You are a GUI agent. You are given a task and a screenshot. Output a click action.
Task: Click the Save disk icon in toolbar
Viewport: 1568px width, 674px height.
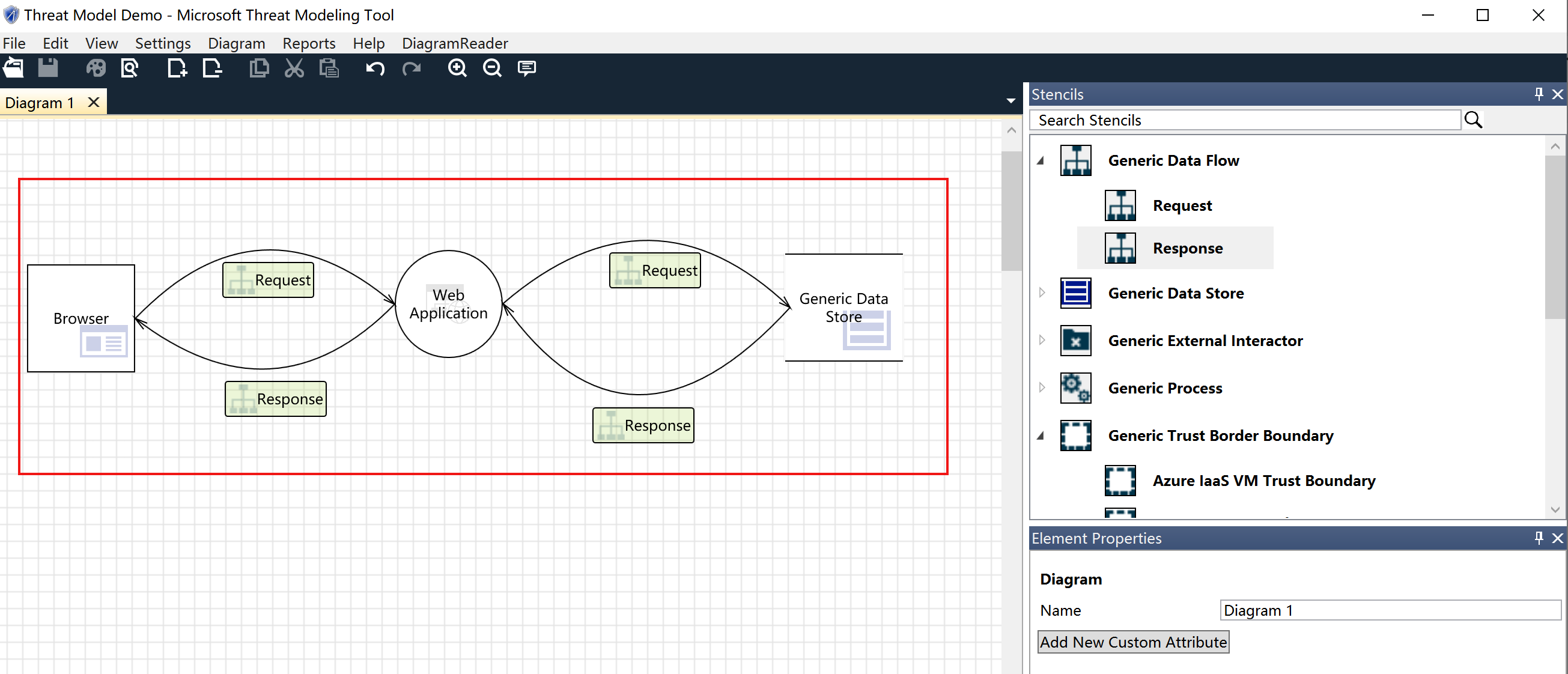(48, 68)
